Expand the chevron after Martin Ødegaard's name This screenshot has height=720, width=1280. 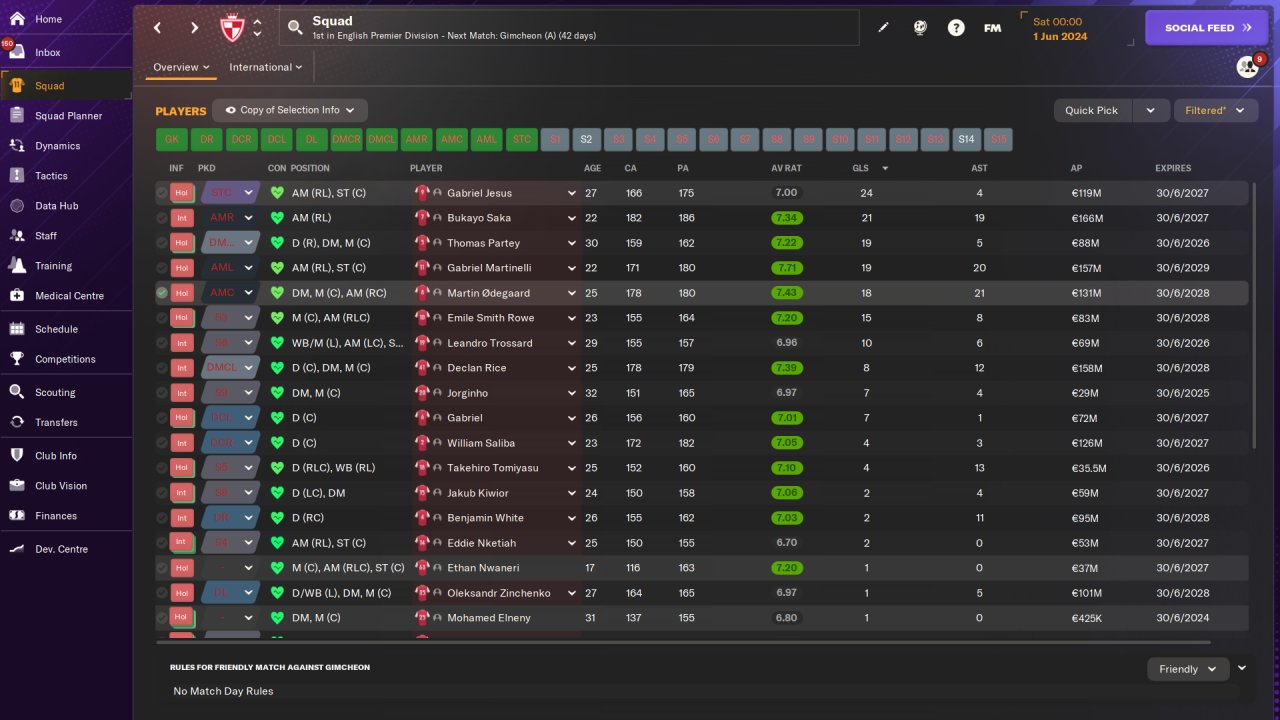[572, 293]
